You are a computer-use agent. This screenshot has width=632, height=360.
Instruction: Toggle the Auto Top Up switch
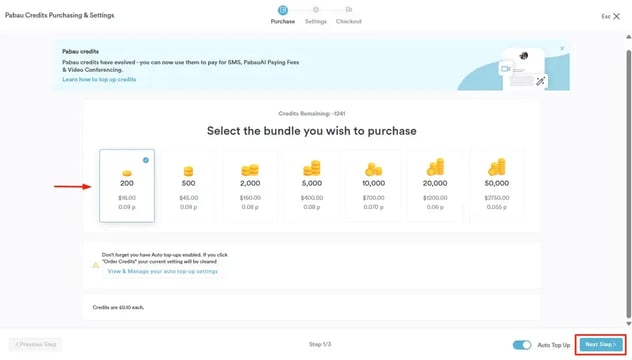tap(522, 345)
